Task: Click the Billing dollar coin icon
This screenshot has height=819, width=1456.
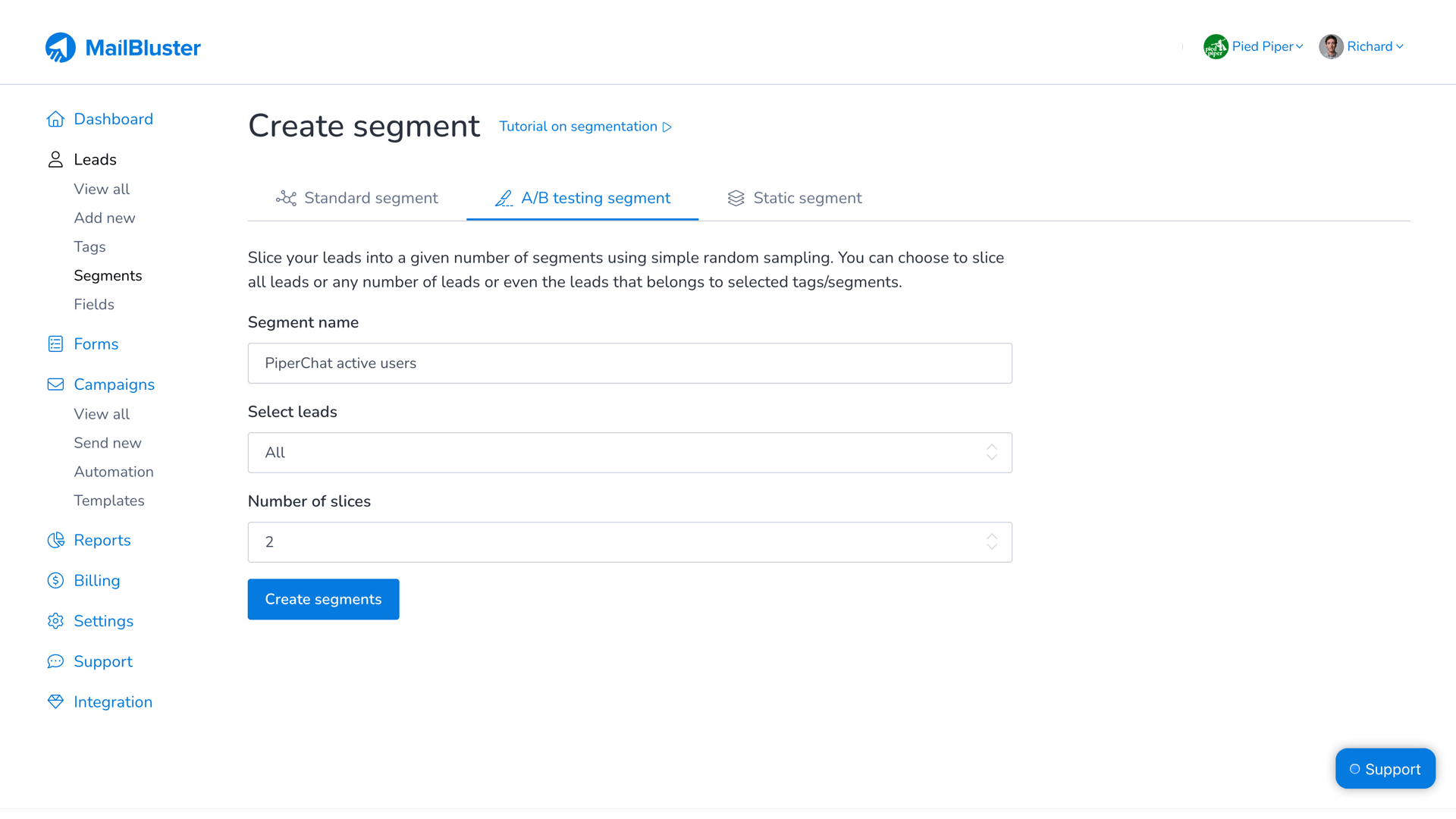Action: pyautogui.click(x=55, y=581)
